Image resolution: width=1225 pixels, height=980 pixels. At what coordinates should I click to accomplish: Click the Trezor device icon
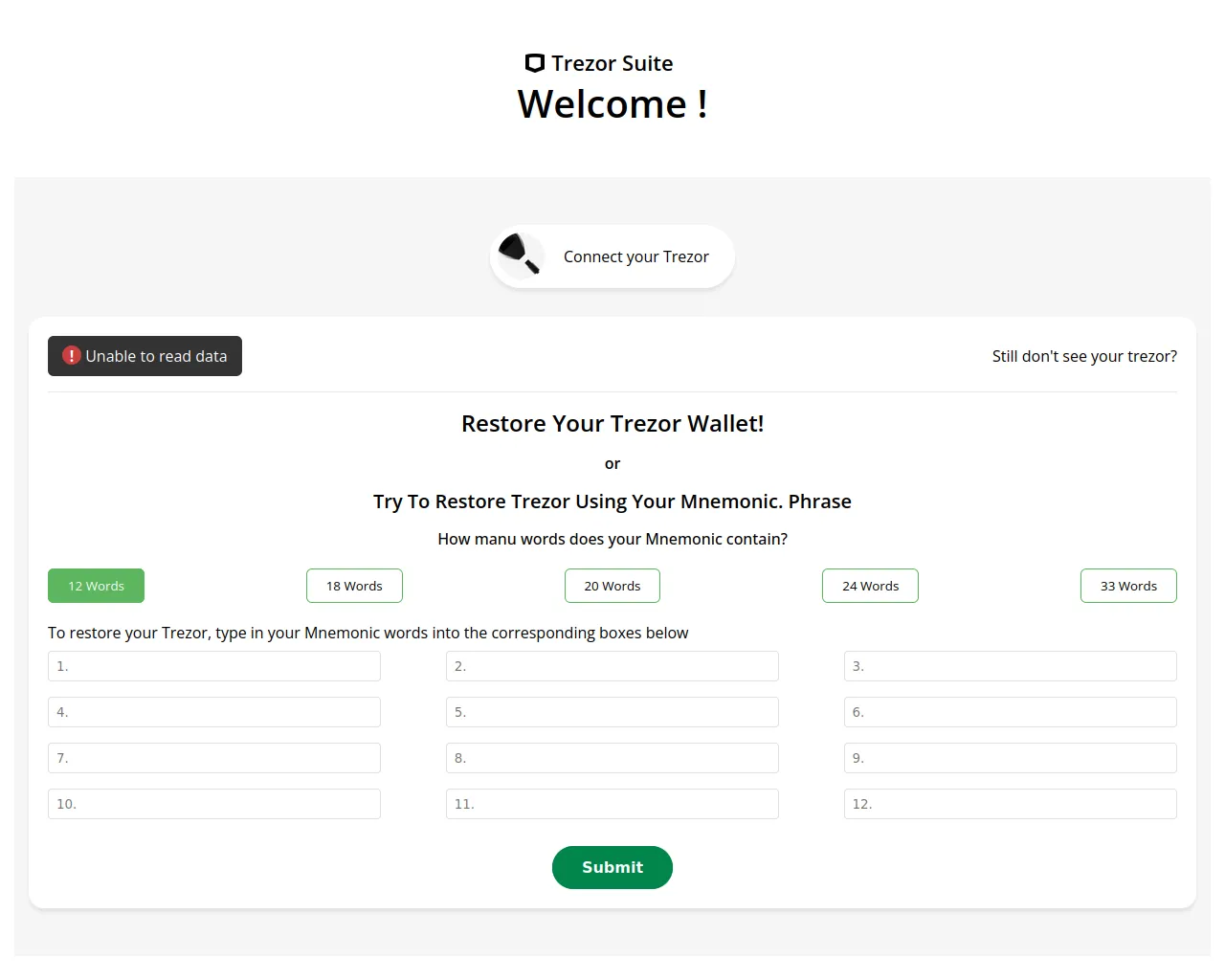[521, 256]
